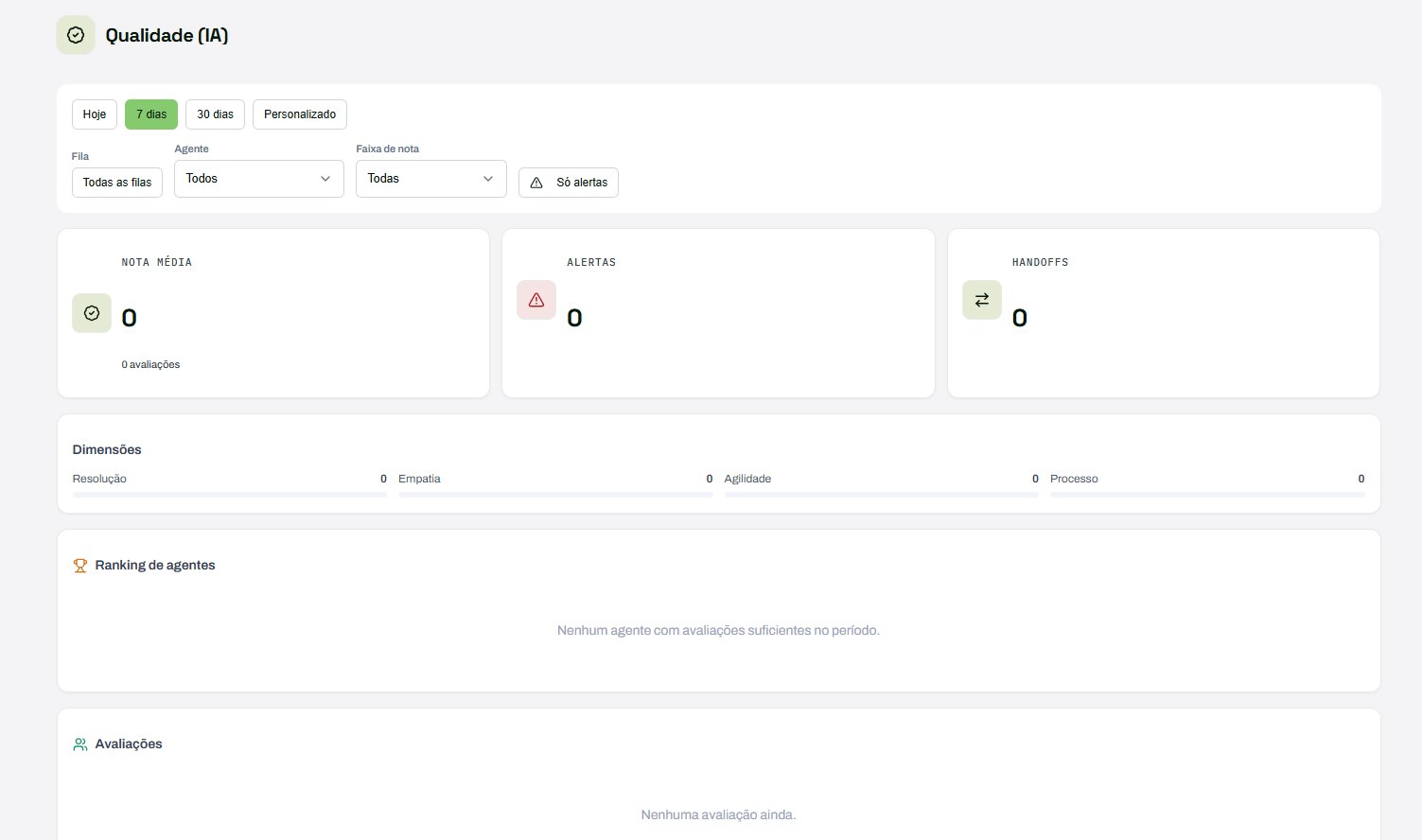
Task: Click the Ranking de agentes trophy icon
Action: point(80,566)
